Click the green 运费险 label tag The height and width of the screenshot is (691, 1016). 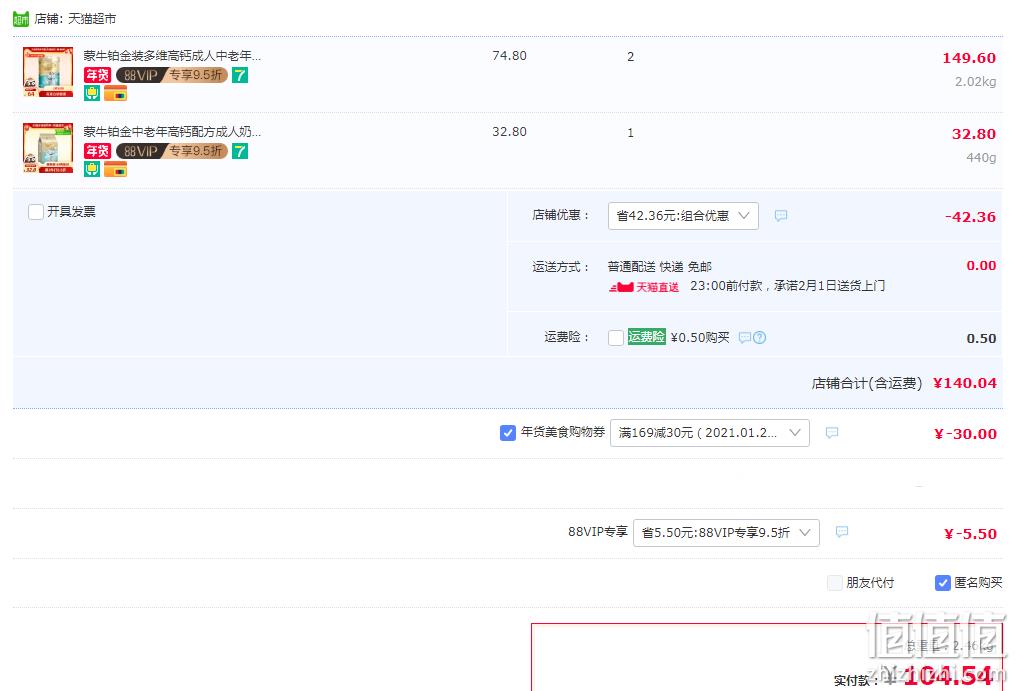[647, 337]
